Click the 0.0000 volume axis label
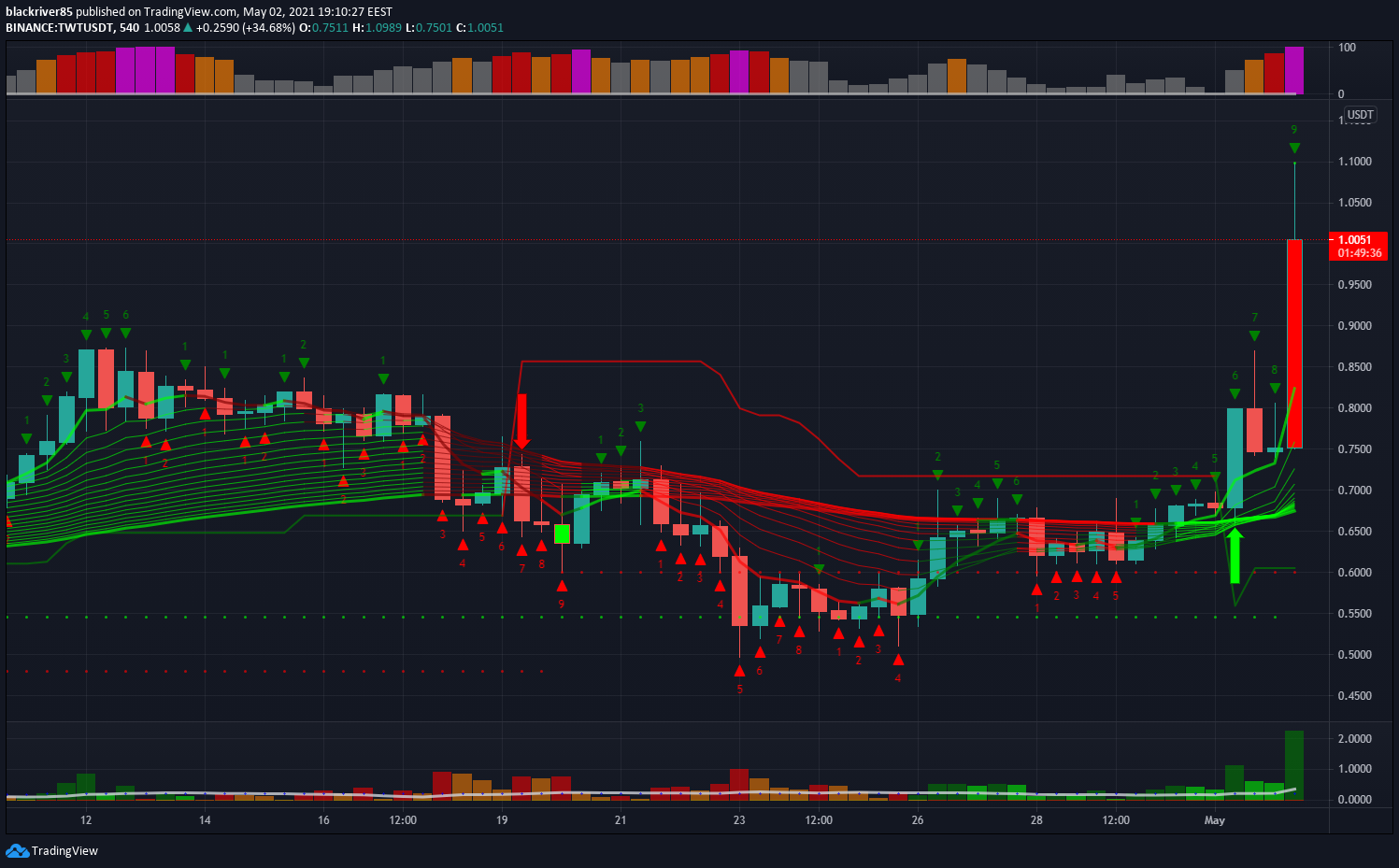Viewport: 1399px width, 868px height. (x=1355, y=800)
